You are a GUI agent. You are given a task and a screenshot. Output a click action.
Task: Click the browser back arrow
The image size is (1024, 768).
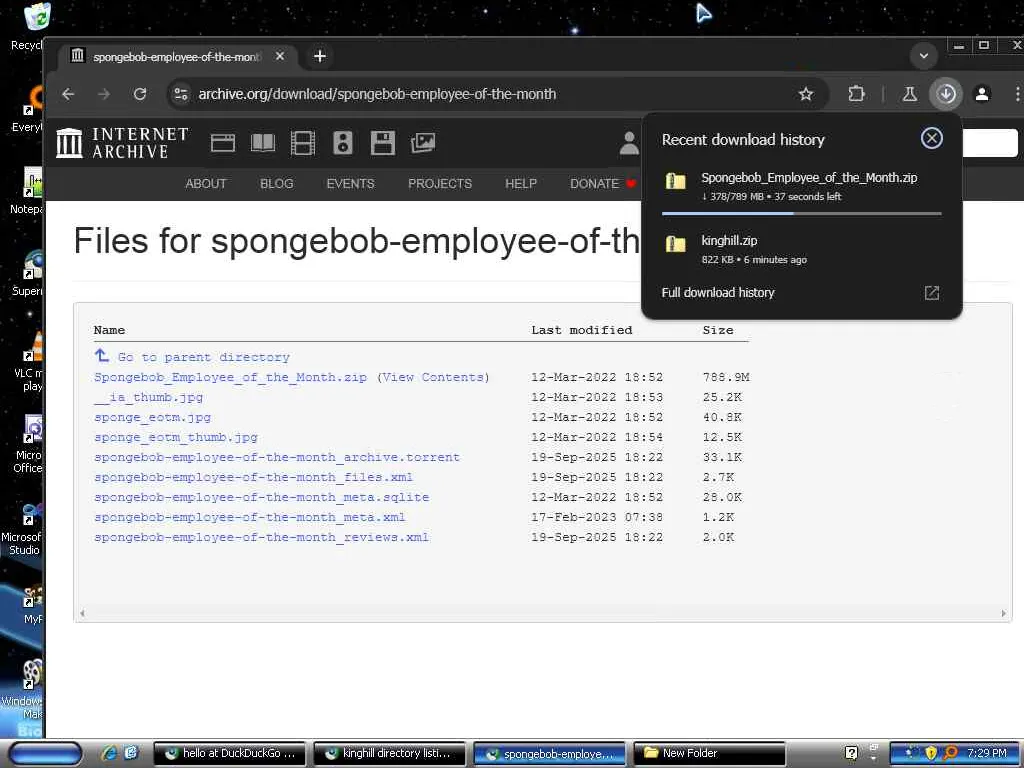pos(68,94)
